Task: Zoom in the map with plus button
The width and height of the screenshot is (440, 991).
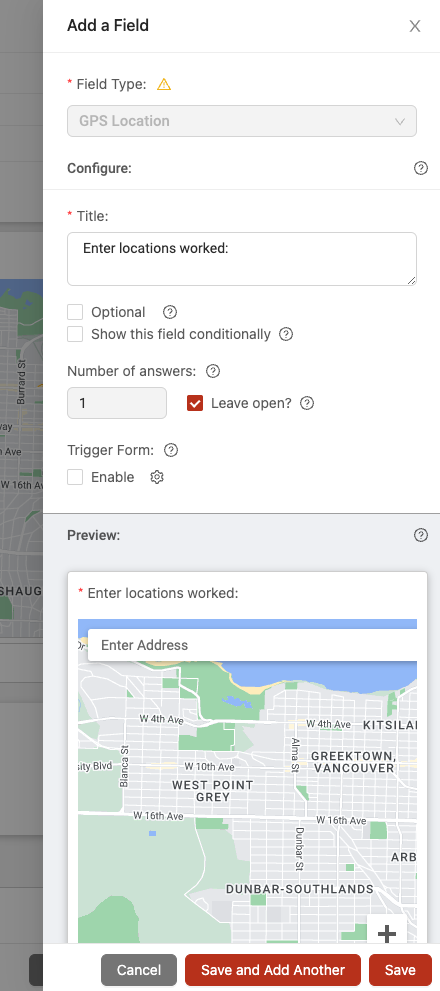Action: pyautogui.click(x=386, y=932)
